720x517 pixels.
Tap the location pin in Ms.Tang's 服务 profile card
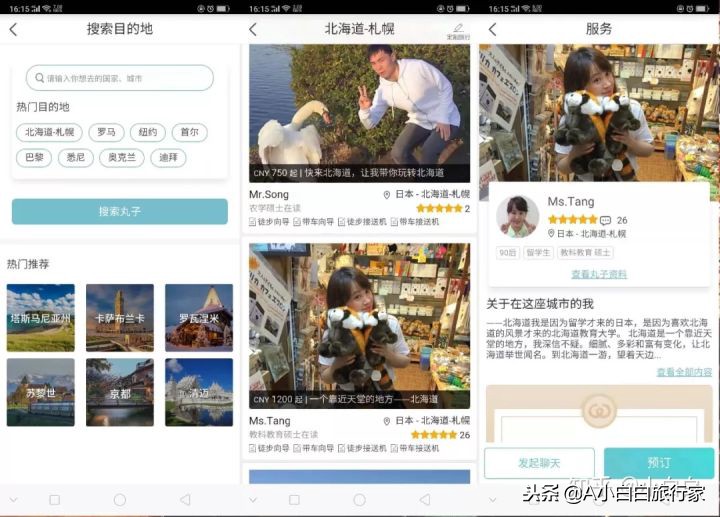pos(551,233)
